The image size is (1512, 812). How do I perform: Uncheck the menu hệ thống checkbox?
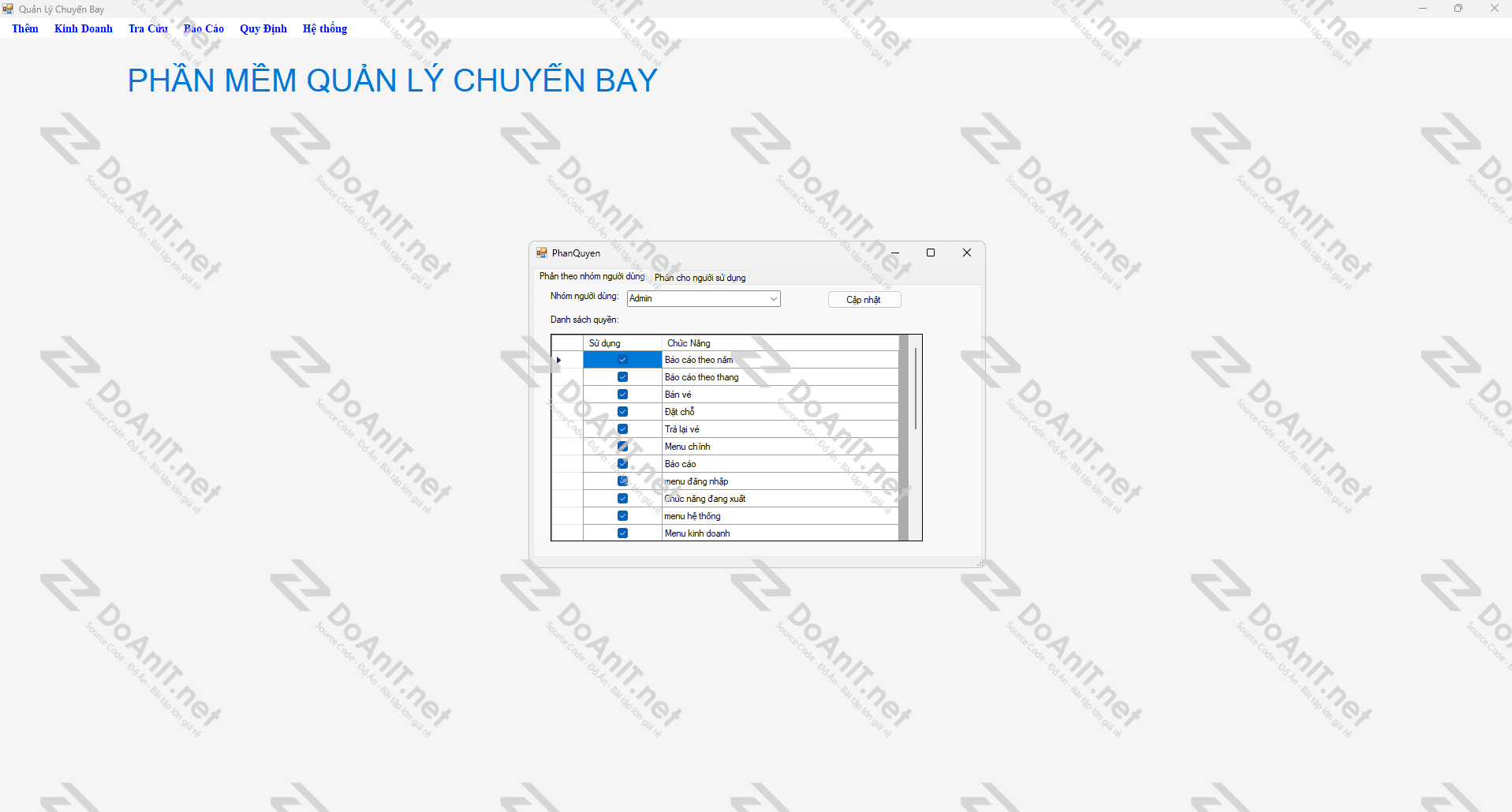pyautogui.click(x=622, y=516)
